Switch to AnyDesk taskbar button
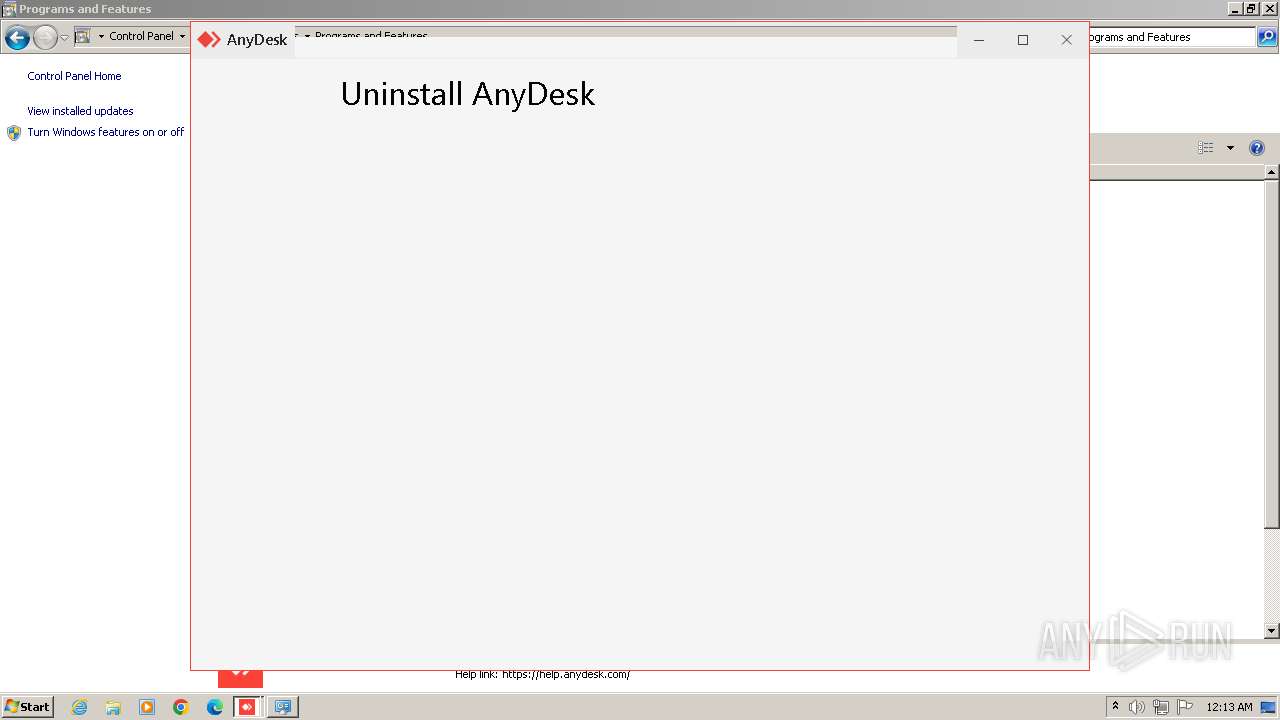Image resolution: width=1280 pixels, height=720 pixels. [248, 707]
